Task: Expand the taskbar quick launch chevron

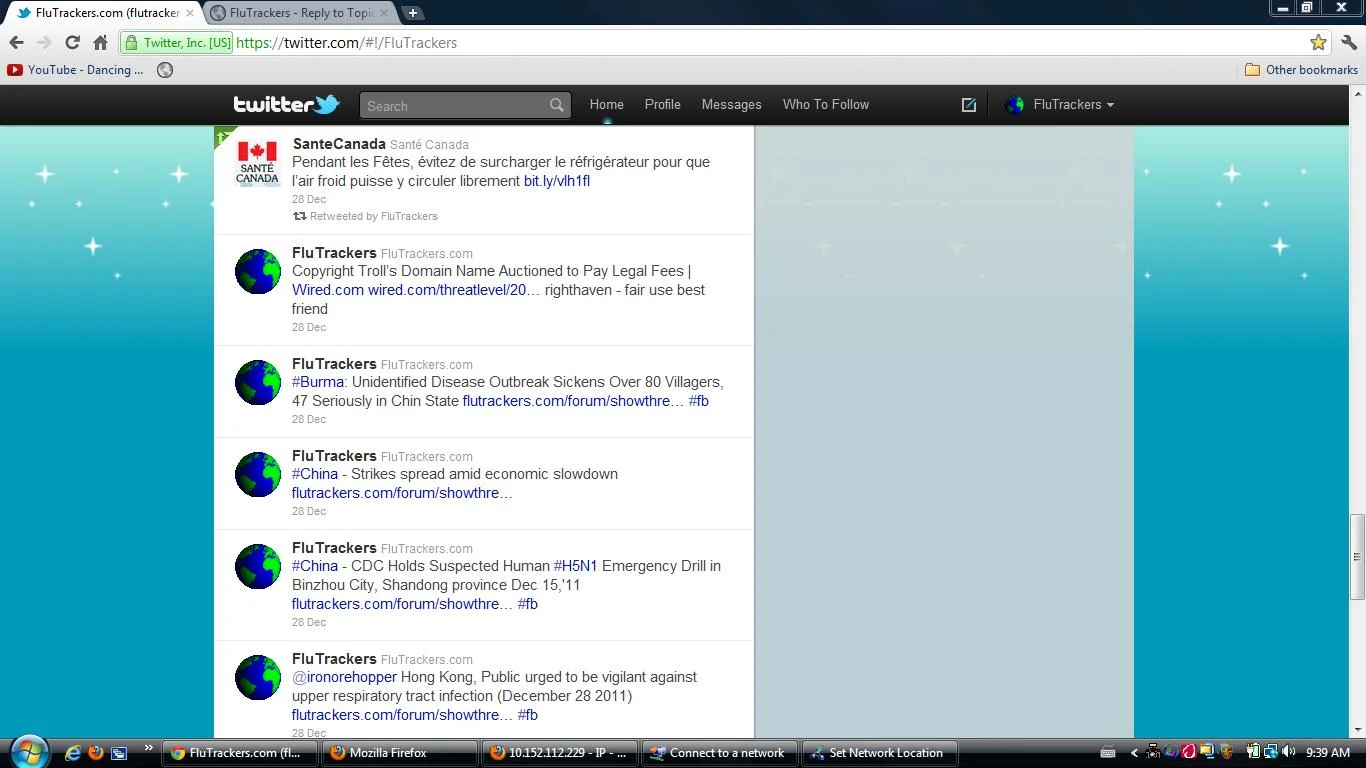Action: [x=149, y=748]
